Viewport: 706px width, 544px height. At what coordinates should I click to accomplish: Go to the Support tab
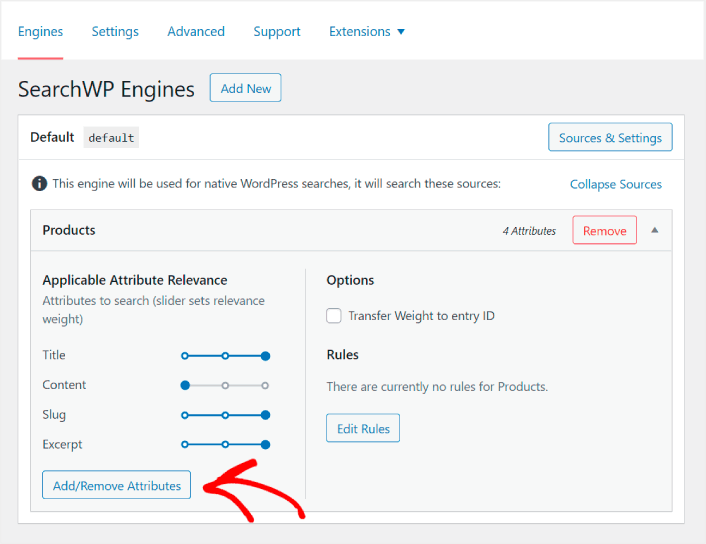pyautogui.click(x=277, y=32)
